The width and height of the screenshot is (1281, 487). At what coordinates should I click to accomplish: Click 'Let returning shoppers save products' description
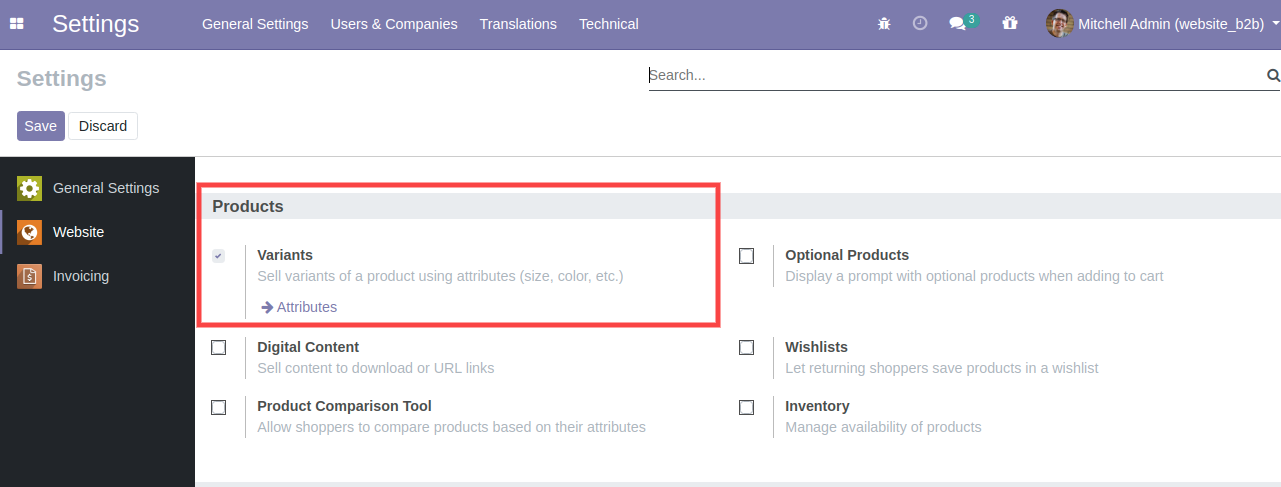pyautogui.click(x=942, y=368)
